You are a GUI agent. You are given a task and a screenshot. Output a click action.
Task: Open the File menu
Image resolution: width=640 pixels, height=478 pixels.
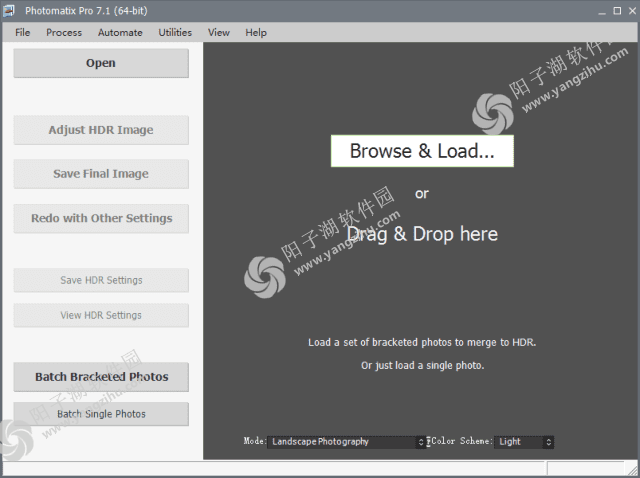coord(22,32)
